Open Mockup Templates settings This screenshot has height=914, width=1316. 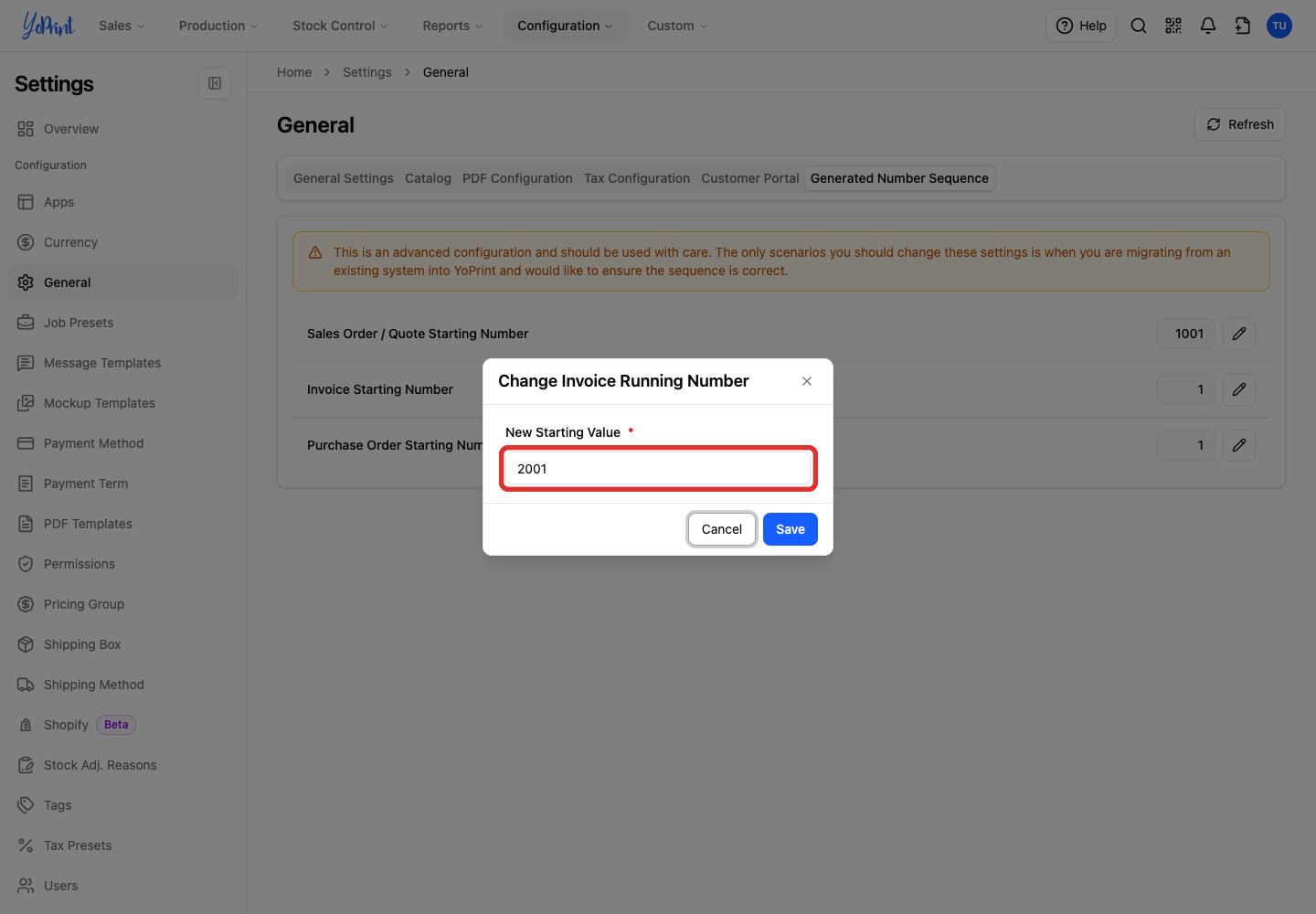click(x=122, y=403)
